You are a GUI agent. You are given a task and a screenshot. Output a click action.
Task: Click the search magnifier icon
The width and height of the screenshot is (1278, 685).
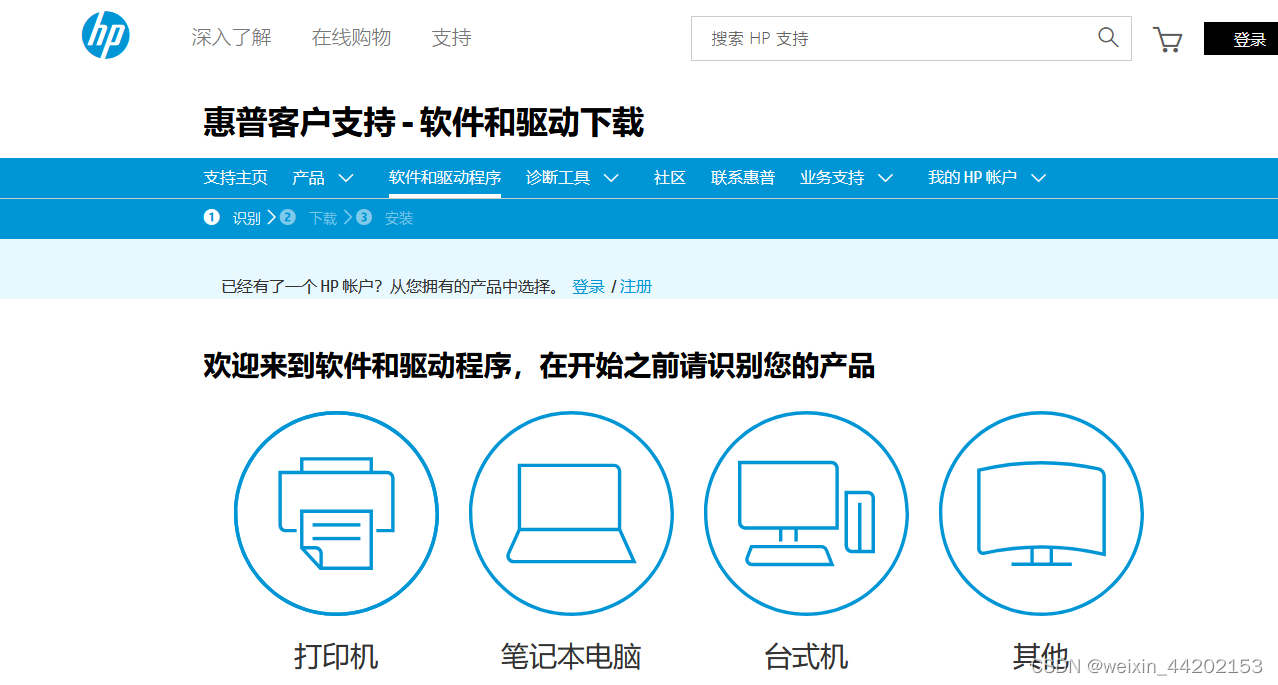point(1108,37)
